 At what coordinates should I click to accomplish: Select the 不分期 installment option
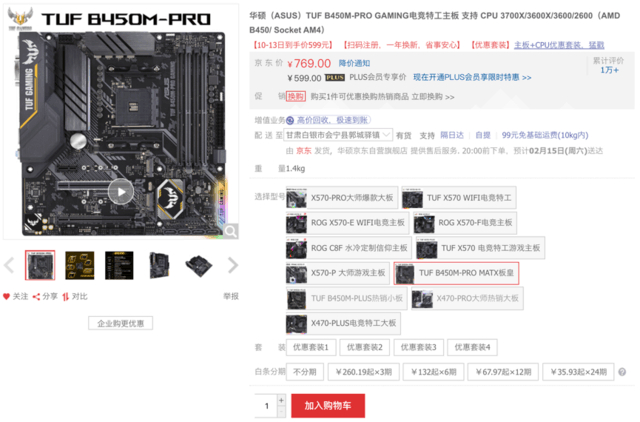305,372
